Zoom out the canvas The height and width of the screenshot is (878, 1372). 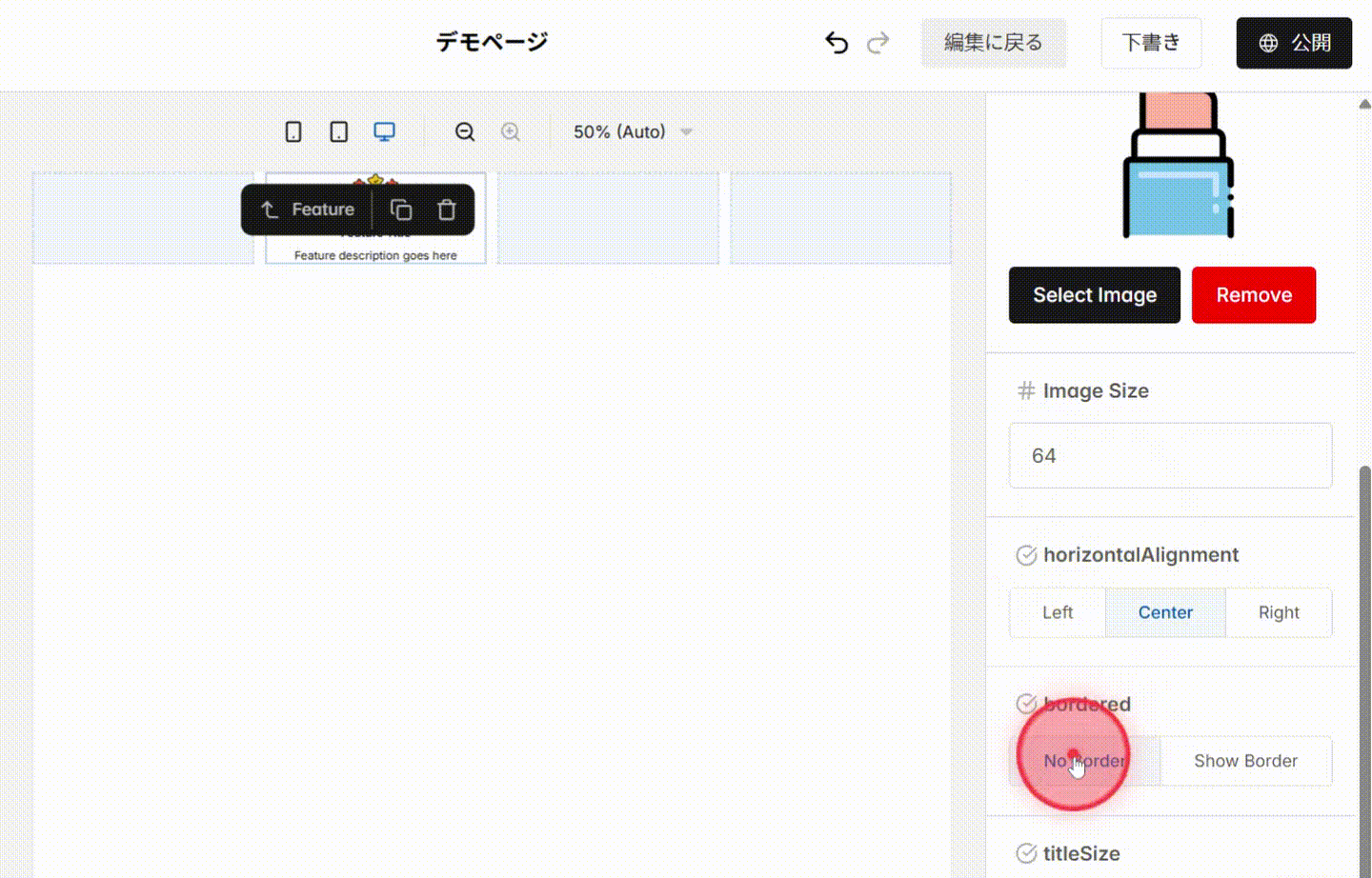point(464,131)
